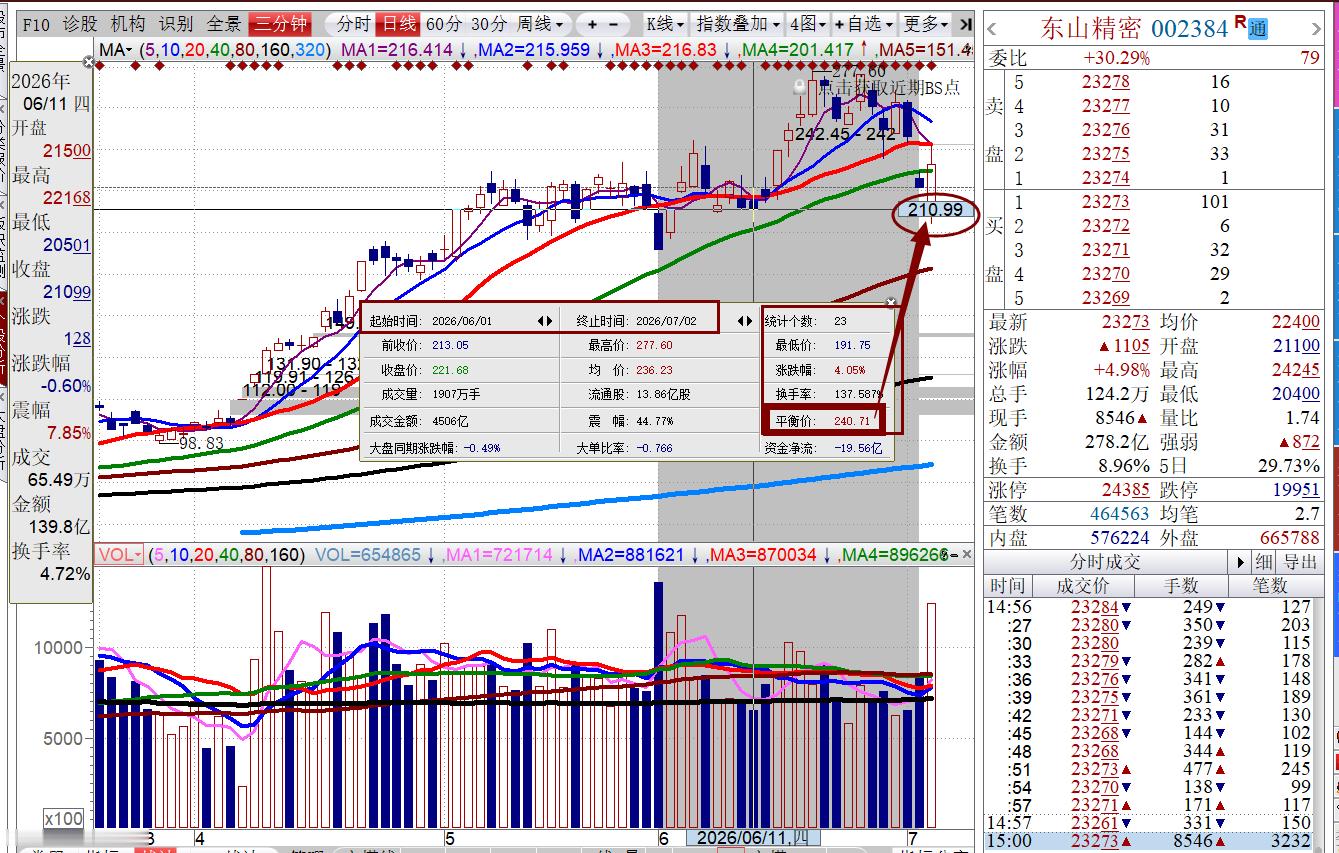The image size is (1339, 853).
Task: Switch to 30分 period
Action: tap(489, 24)
